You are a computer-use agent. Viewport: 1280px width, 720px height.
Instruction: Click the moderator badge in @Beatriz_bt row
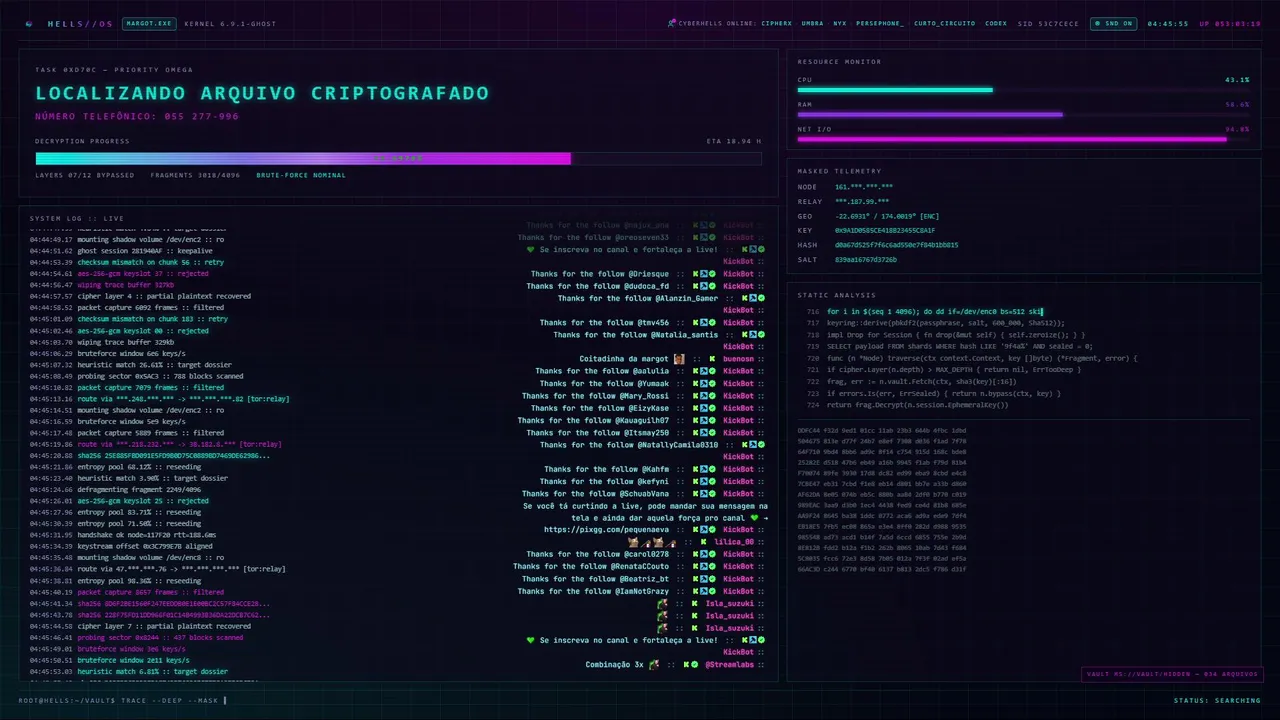tap(704, 579)
